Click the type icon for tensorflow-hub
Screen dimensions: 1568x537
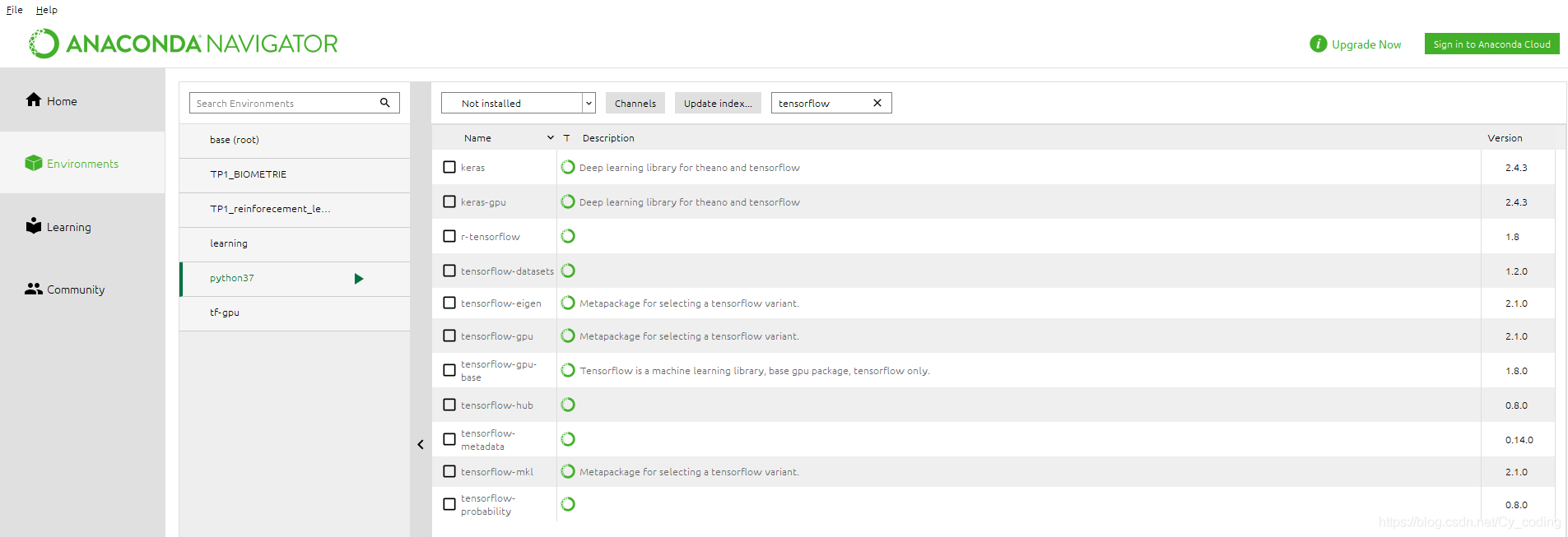point(568,405)
